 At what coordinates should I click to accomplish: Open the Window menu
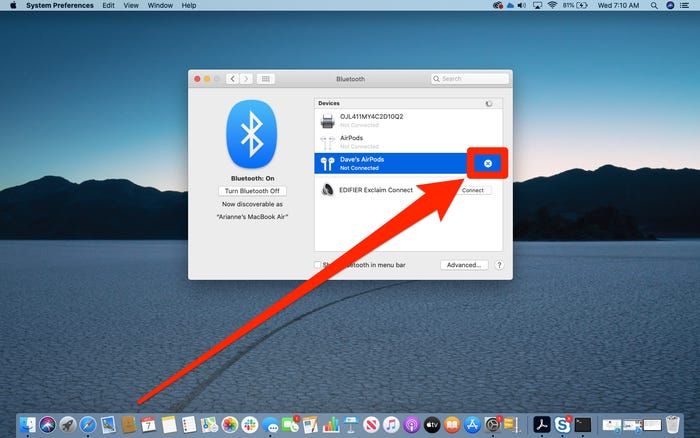click(160, 5)
